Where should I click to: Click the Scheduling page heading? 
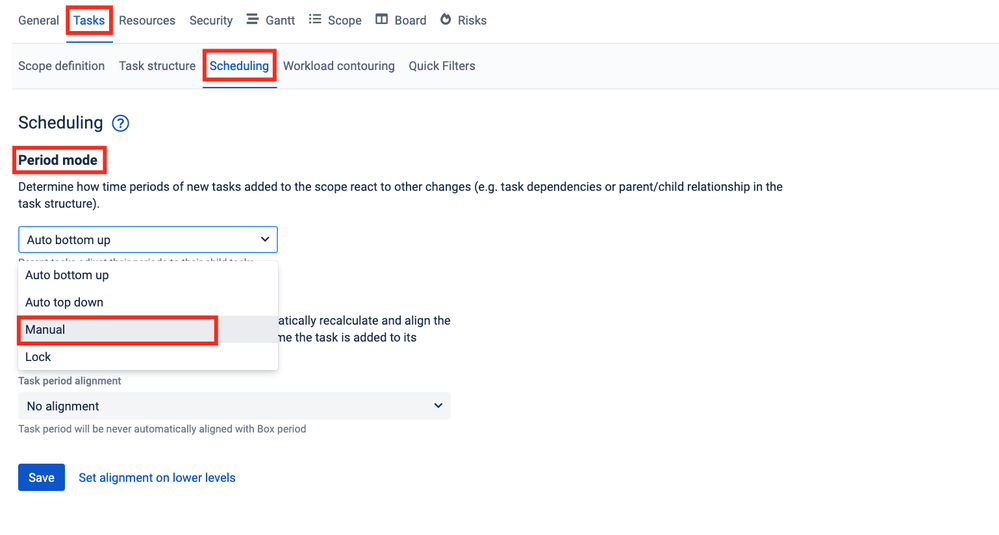[x=61, y=122]
